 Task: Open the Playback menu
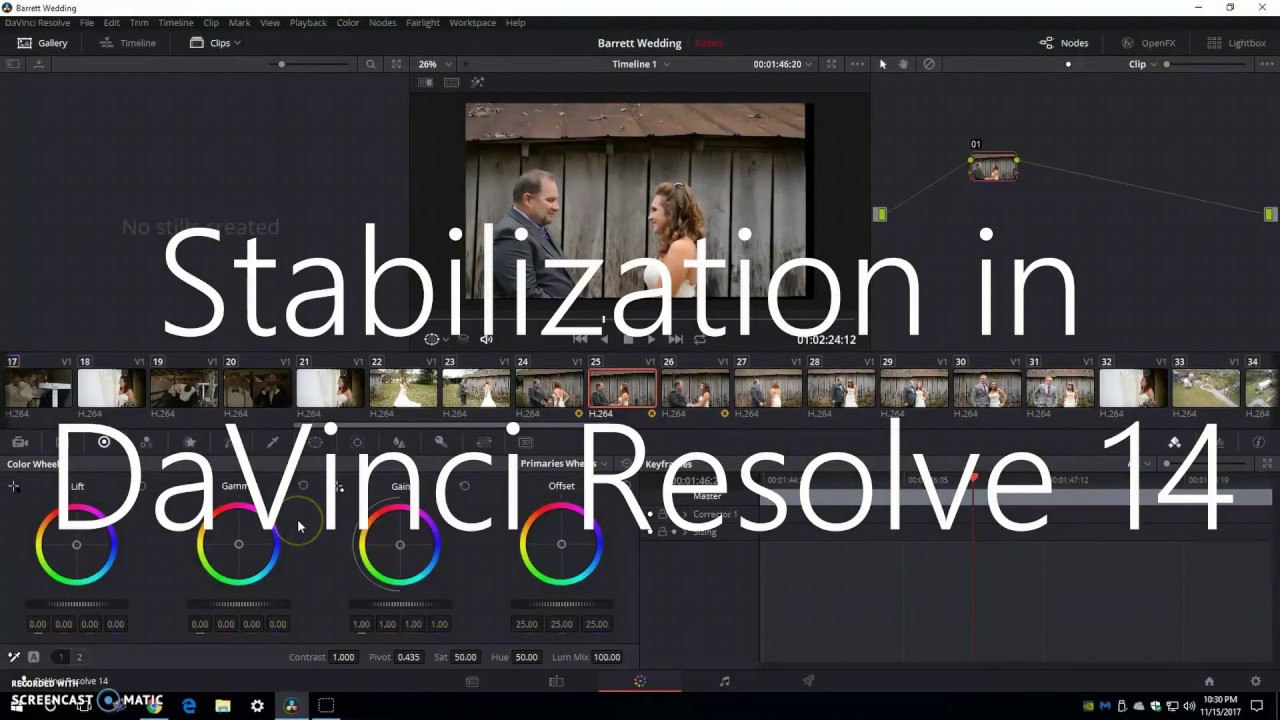click(x=308, y=22)
